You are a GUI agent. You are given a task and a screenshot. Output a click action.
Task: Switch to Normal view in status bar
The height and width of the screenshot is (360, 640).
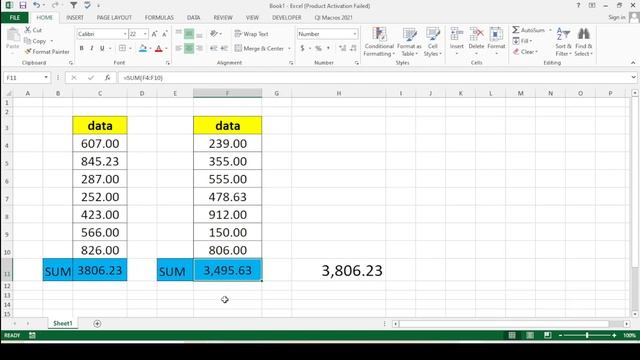[x=512, y=335]
